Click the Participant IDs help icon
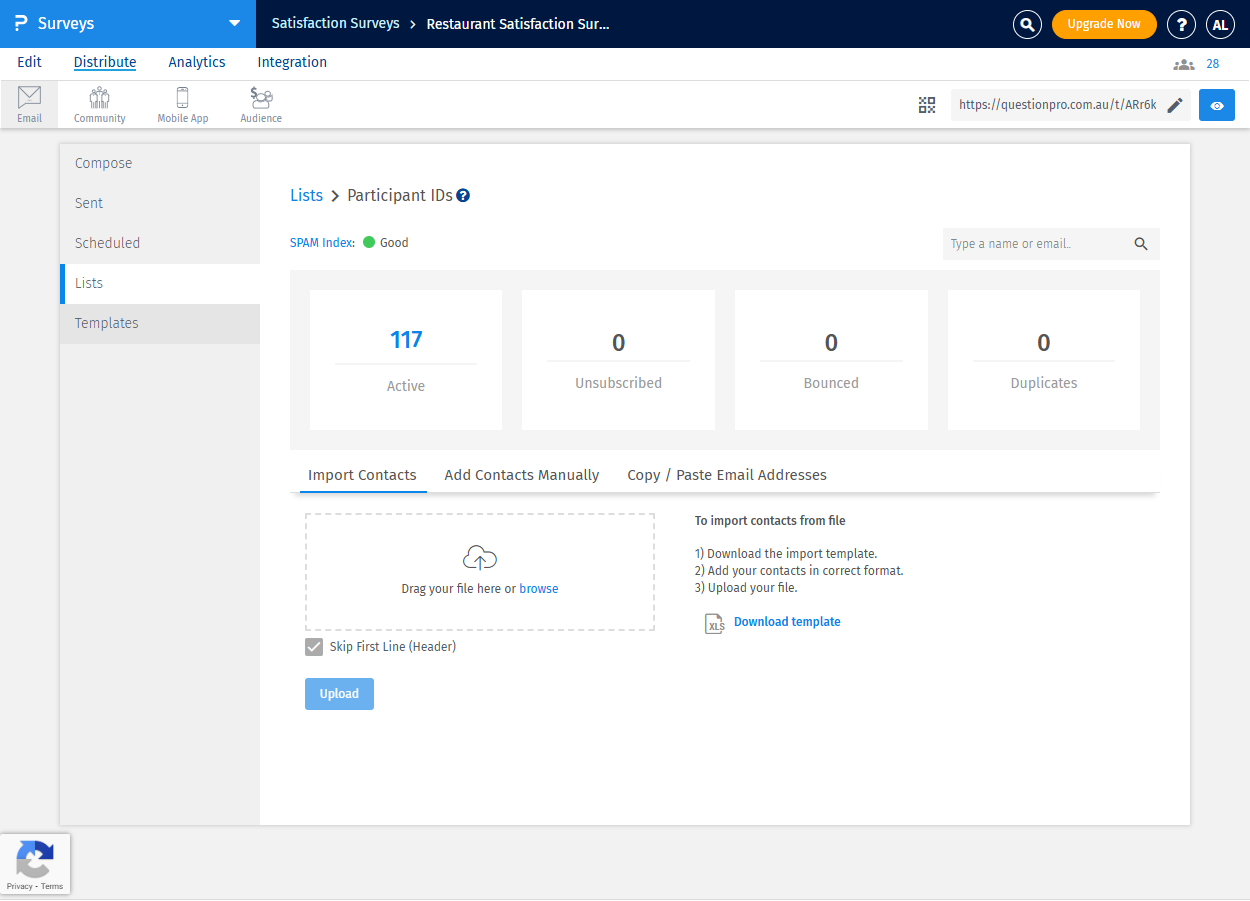The height and width of the screenshot is (901, 1250). (x=463, y=196)
